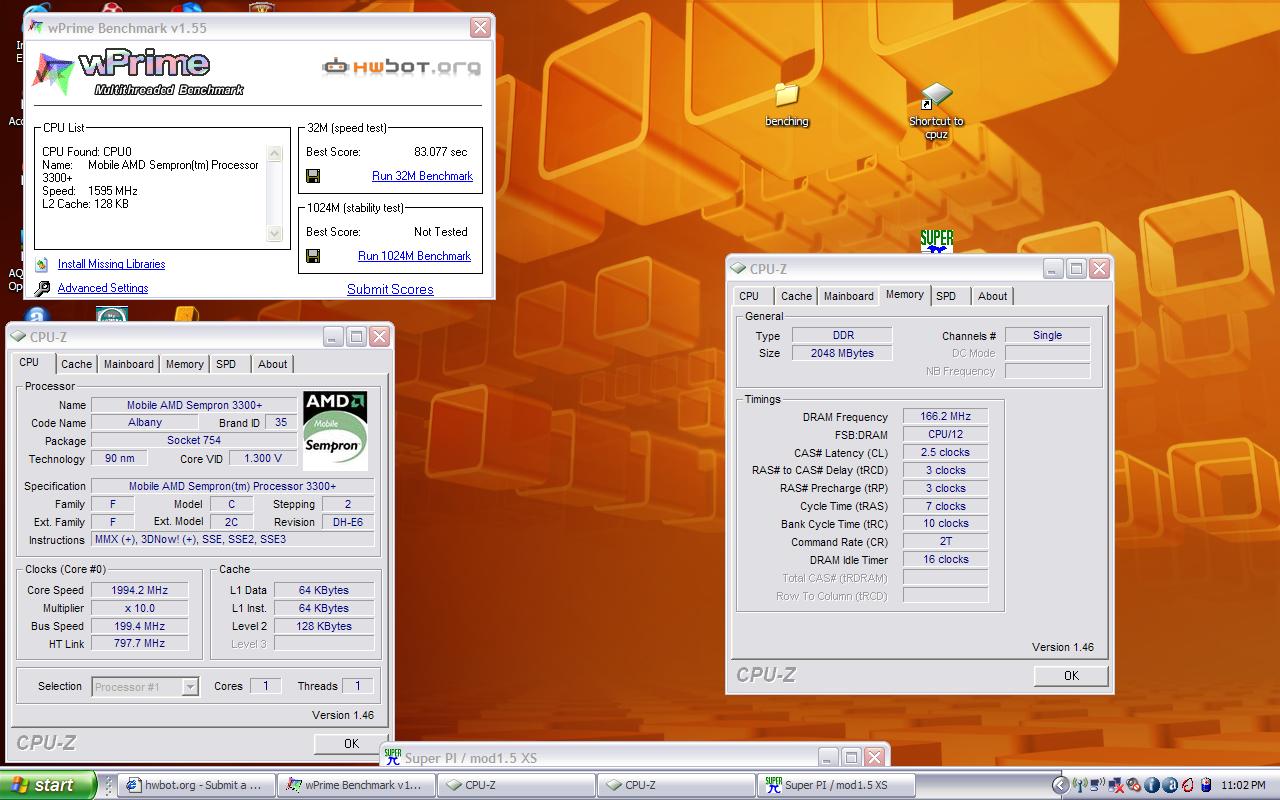Switch to the Super PI taskbar button

point(837,785)
